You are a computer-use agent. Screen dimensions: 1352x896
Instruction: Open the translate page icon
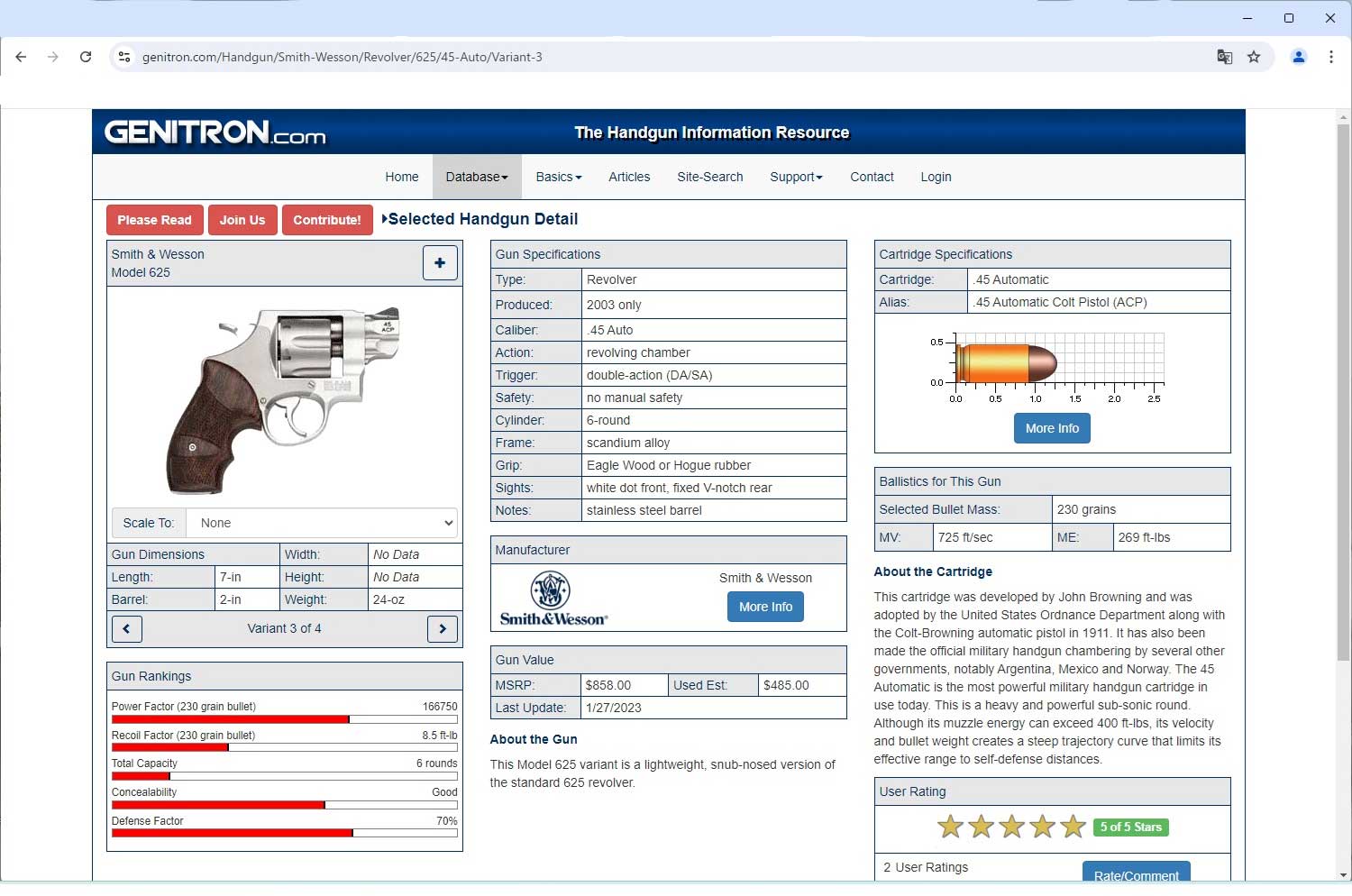1224,57
